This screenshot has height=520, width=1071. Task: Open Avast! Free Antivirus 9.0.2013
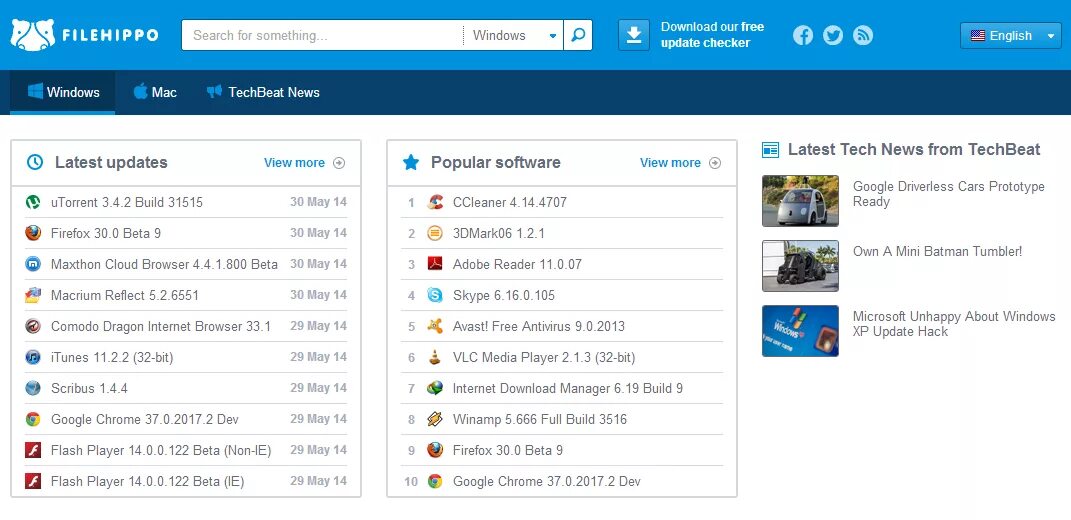[x=538, y=326]
